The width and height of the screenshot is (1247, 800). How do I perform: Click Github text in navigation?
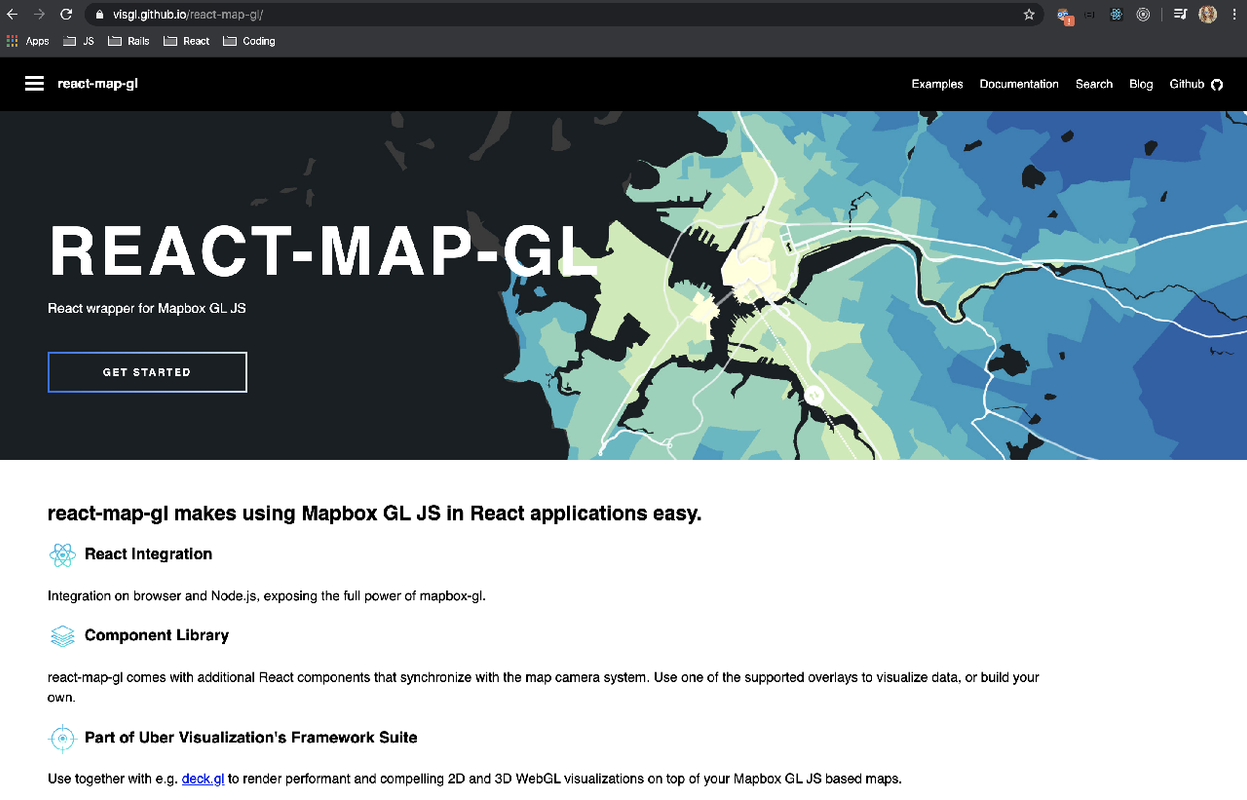[1187, 84]
